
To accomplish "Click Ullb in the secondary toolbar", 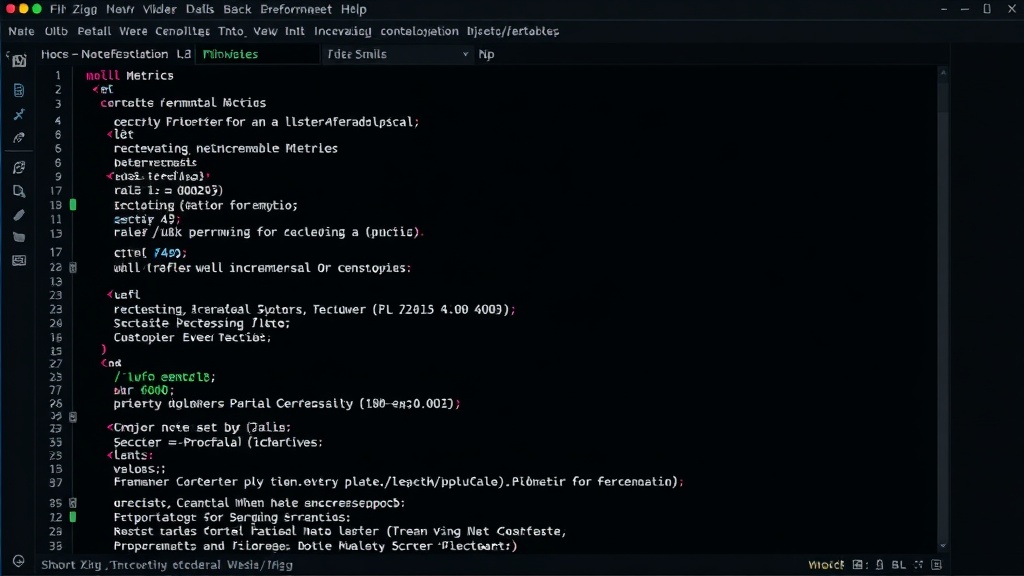I will [56, 31].
